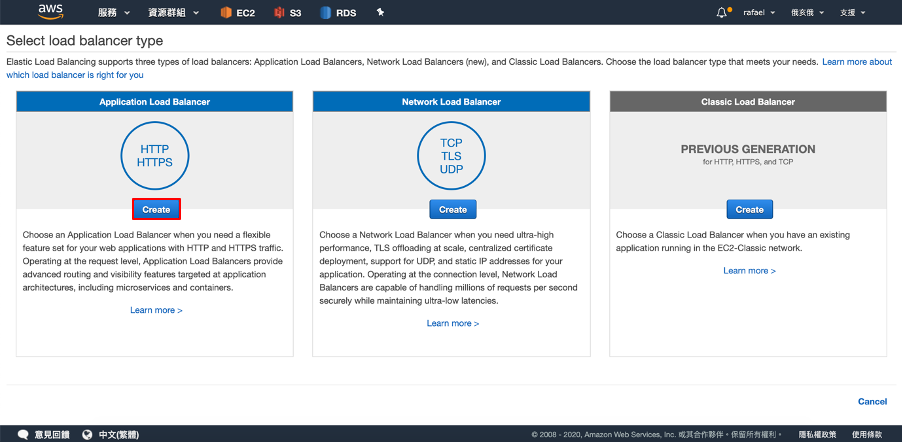The width and height of the screenshot is (902, 442).
Task: Open 意見回饋 feedback link
Action: pos(52,435)
